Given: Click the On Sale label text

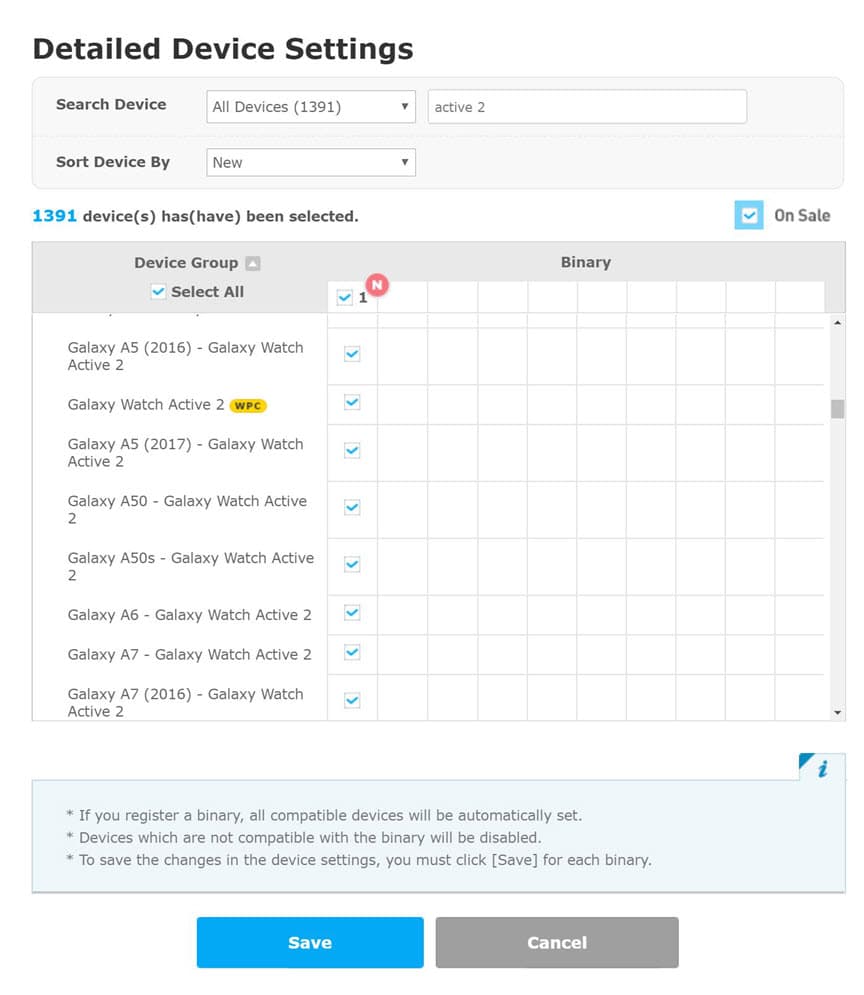Looking at the screenshot, I should (x=802, y=216).
